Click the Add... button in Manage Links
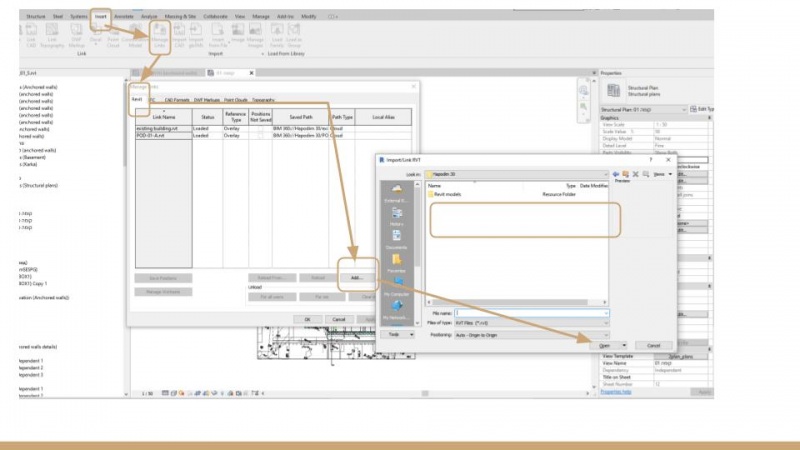The width and height of the screenshot is (800, 450). tap(356, 277)
